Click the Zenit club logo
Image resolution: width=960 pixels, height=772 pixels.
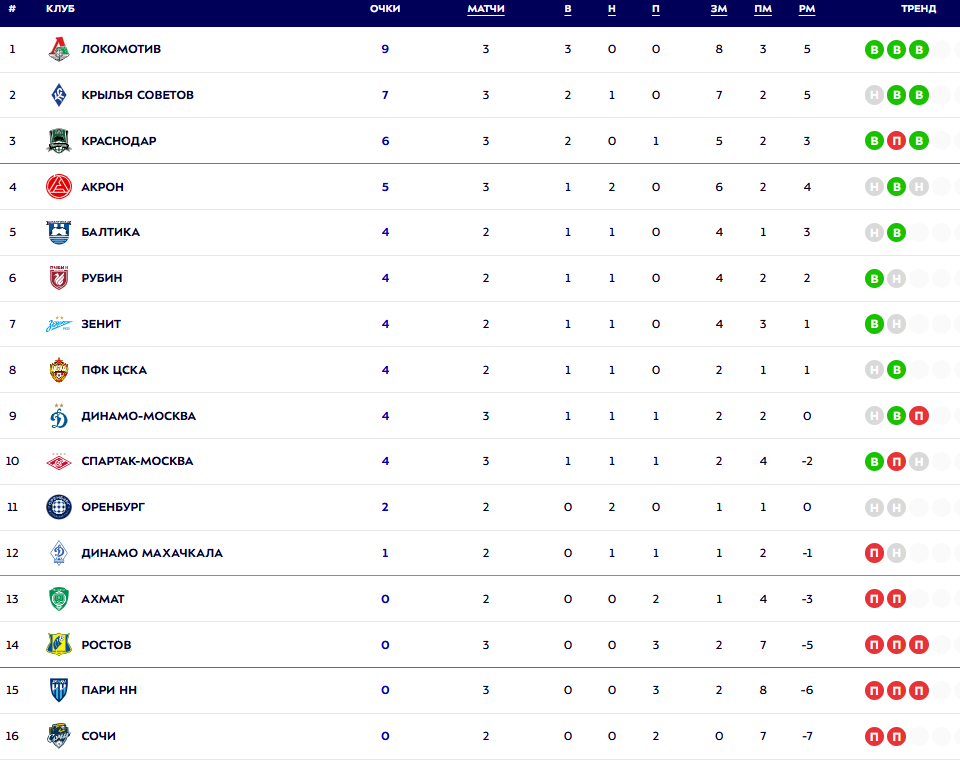pyautogui.click(x=59, y=324)
